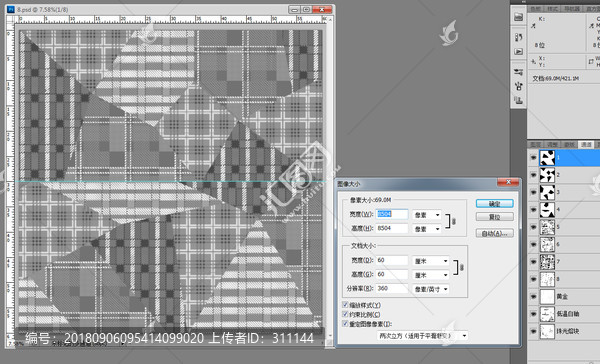600x364 pixels.
Task: Open the Brush Presets panel icon
Action: (518, 72)
